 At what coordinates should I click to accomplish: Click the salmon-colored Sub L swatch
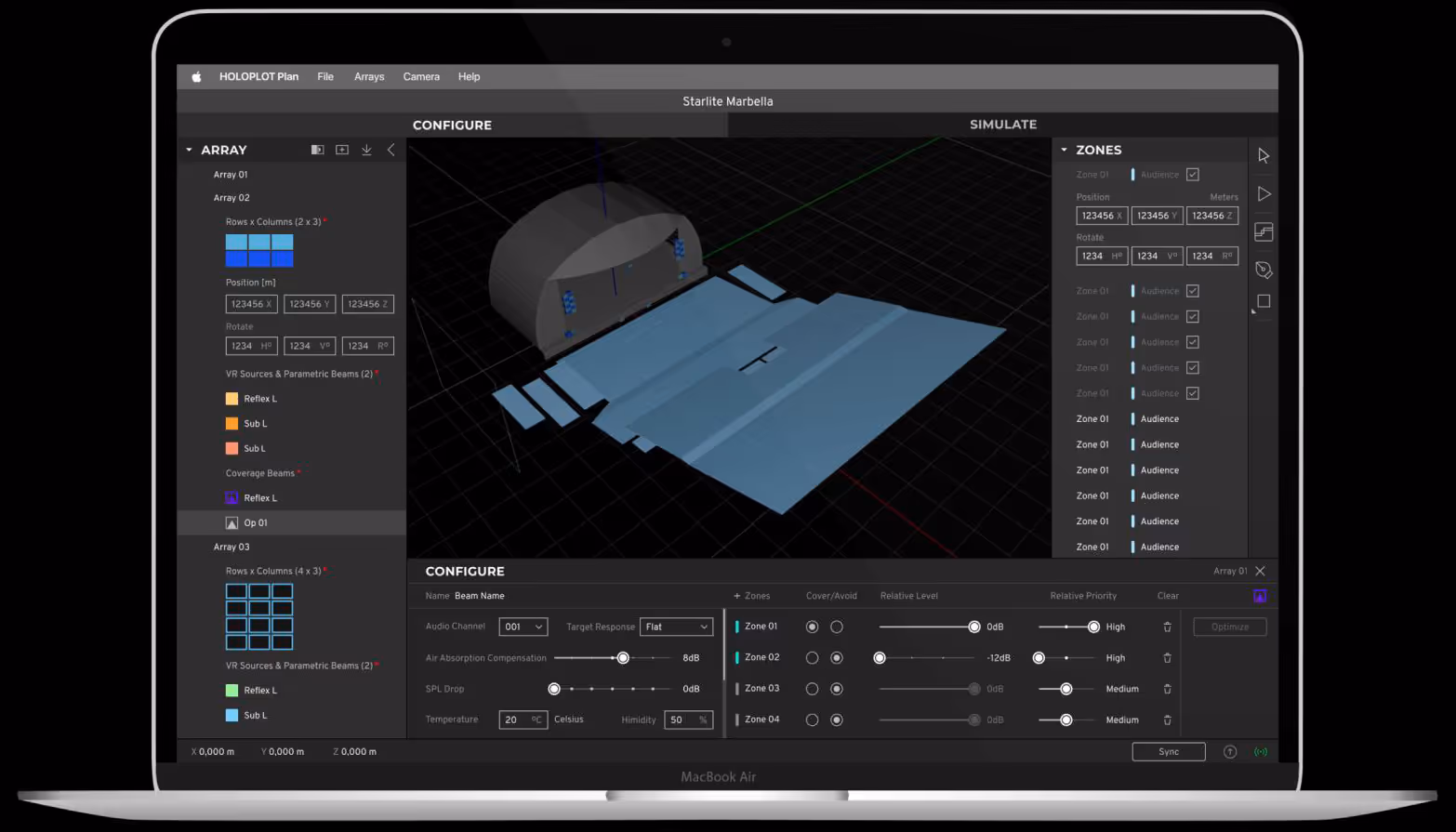tap(232, 449)
